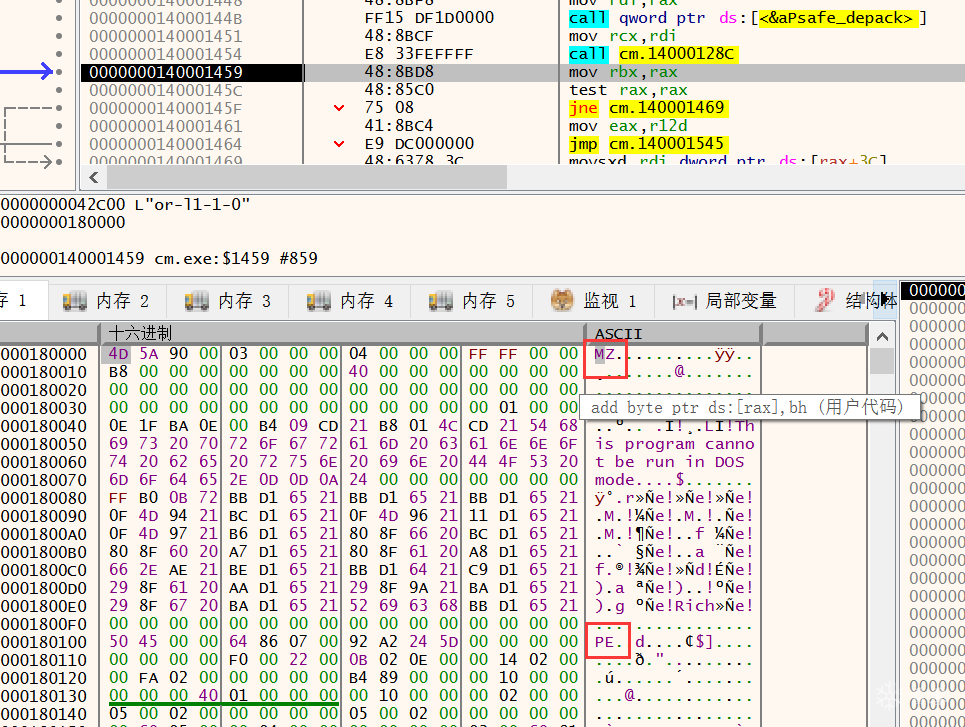
Task: Switch to the 内存 2 dump tab
Action: tap(107, 301)
